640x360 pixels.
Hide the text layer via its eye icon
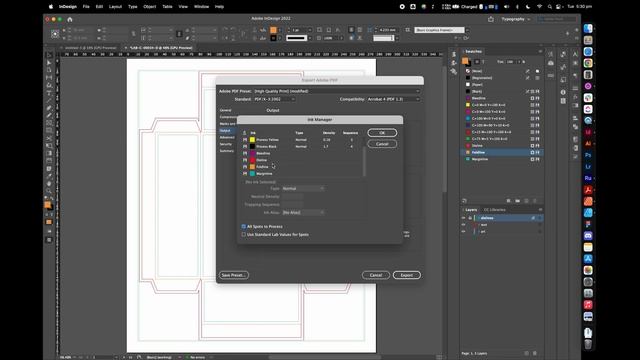(x=463, y=225)
